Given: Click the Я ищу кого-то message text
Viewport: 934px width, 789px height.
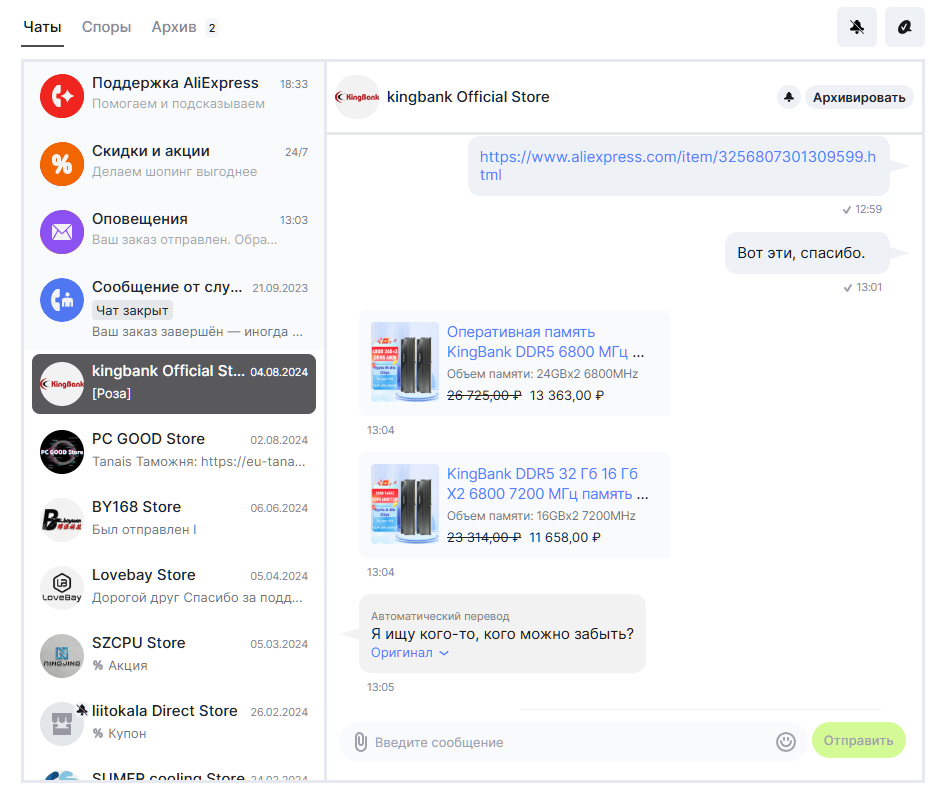Looking at the screenshot, I should 502,634.
